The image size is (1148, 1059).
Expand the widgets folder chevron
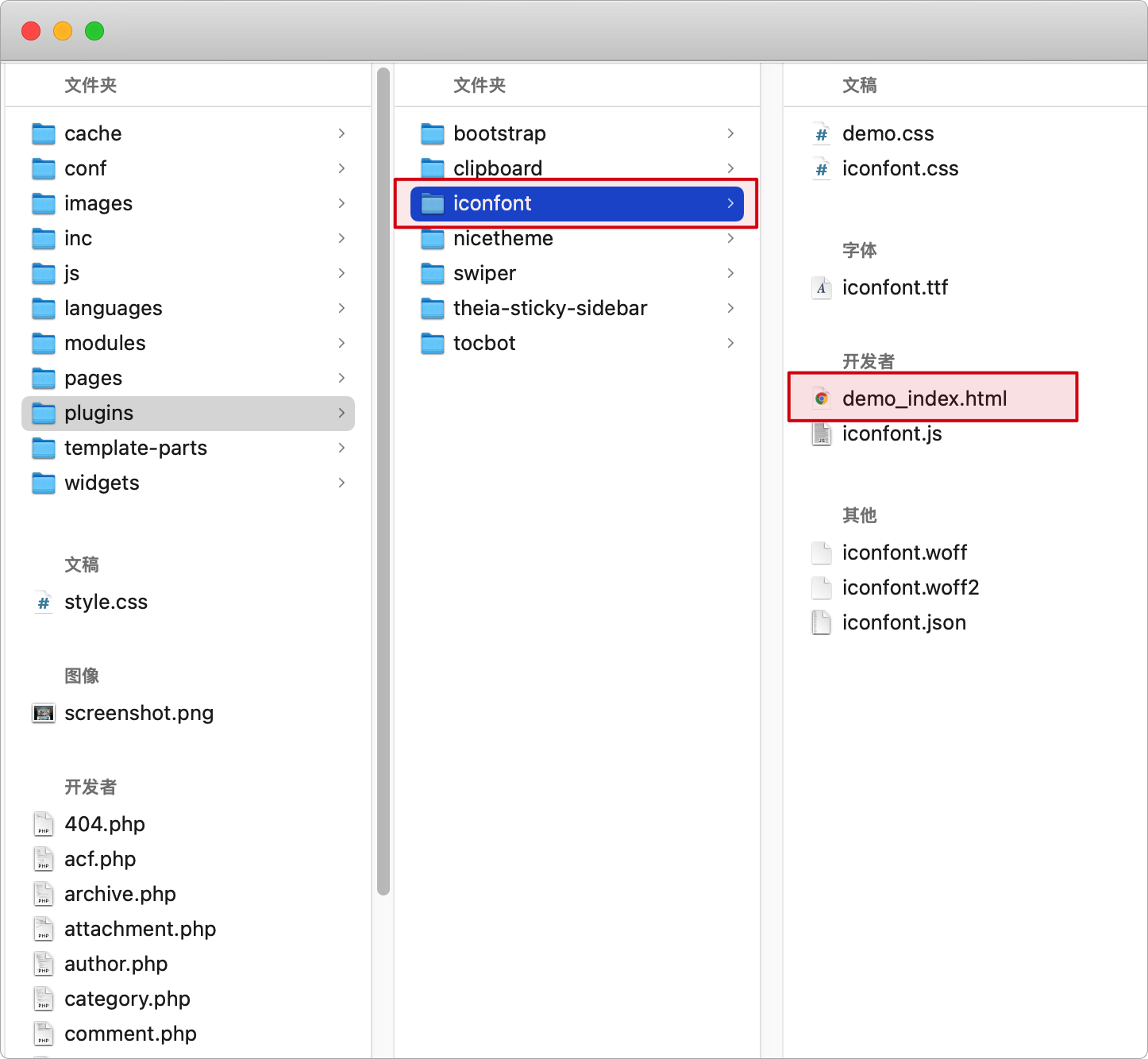pos(341,483)
